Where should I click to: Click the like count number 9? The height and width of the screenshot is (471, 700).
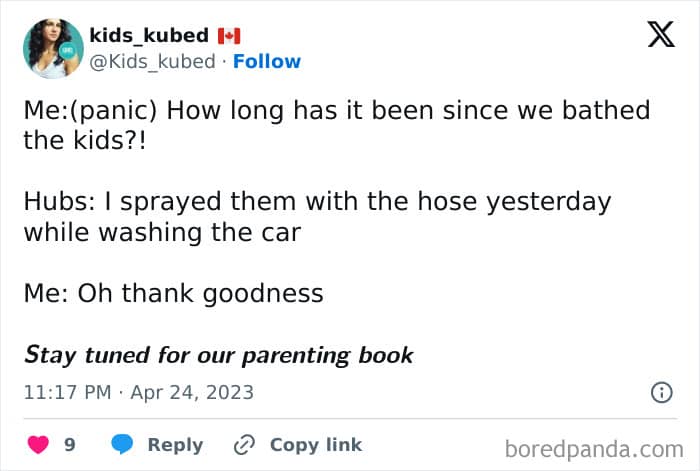69,445
